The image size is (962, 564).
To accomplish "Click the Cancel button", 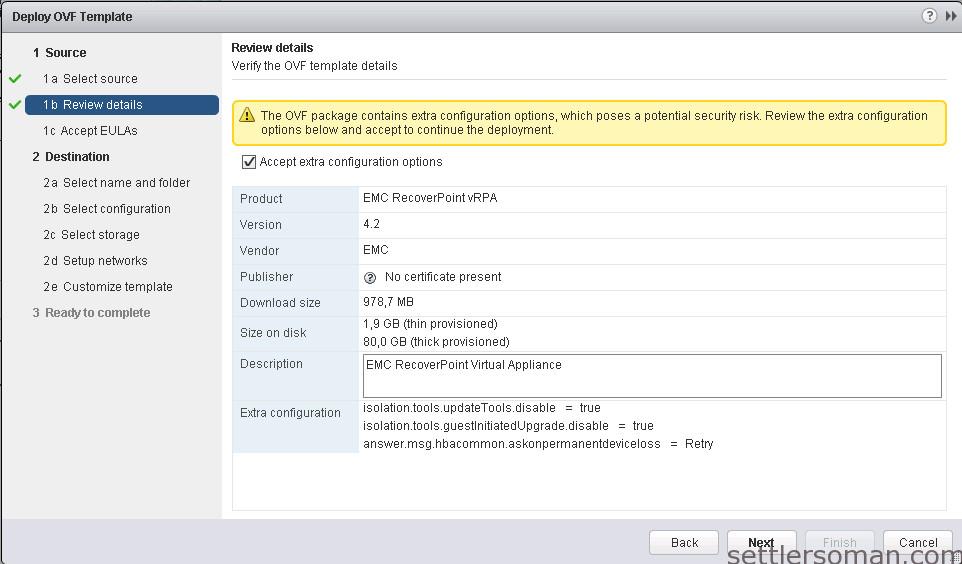I will click(x=917, y=542).
